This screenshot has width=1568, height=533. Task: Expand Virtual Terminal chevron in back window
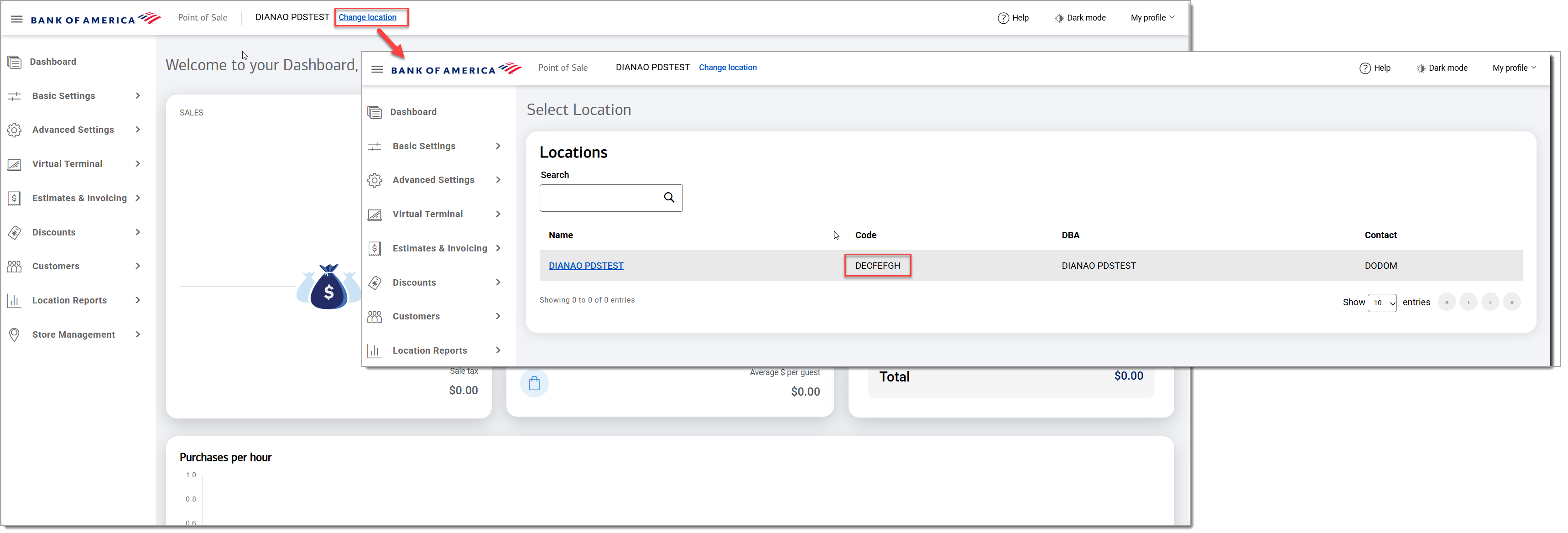click(138, 164)
